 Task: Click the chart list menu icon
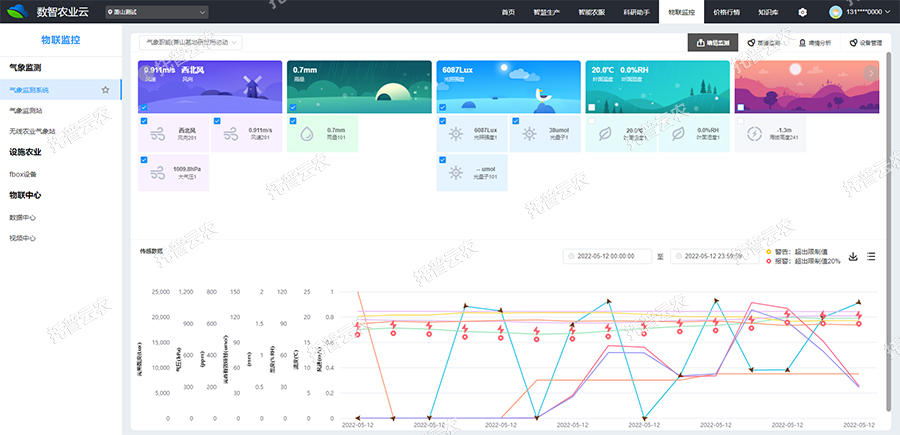(872, 257)
